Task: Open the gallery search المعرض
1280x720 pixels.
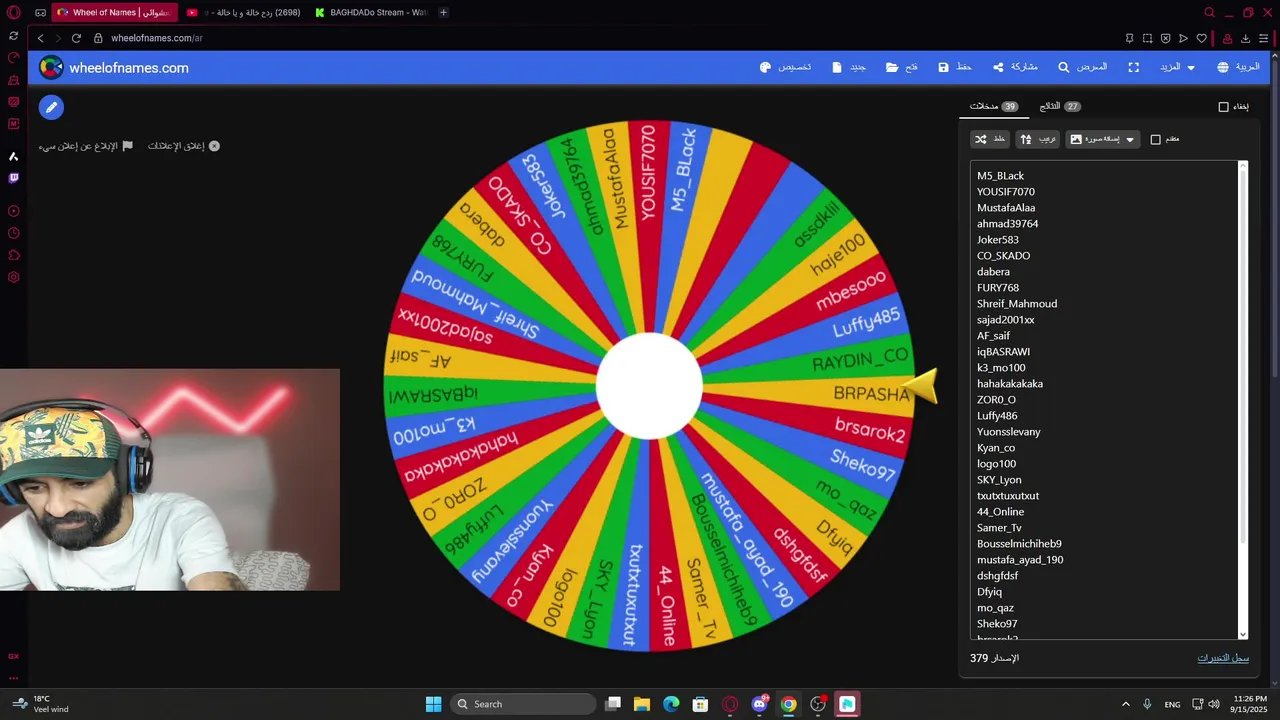Action: [1083, 67]
